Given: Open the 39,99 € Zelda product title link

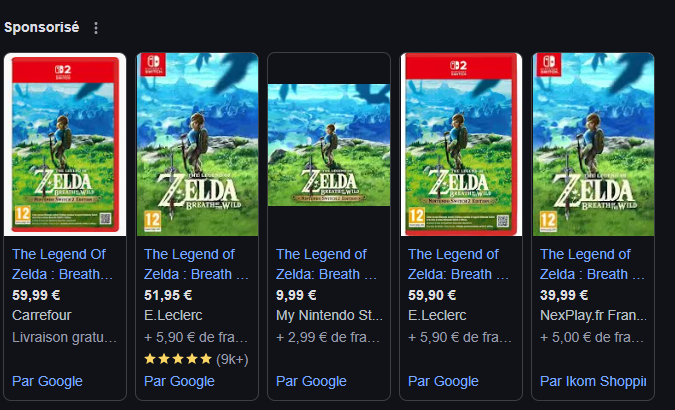Looking at the screenshot, I should pos(592,264).
